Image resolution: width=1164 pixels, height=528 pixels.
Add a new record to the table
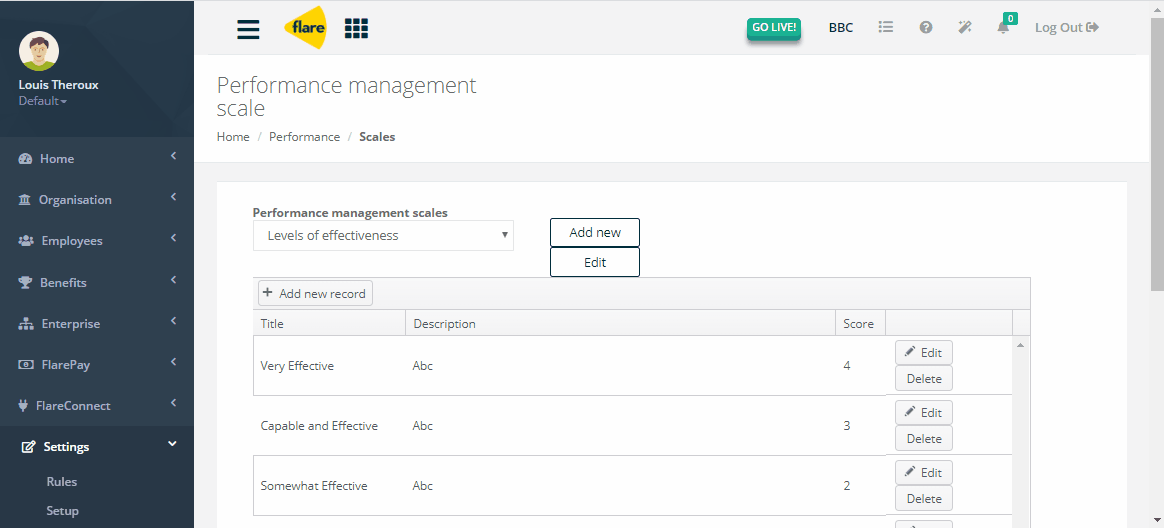tap(315, 293)
